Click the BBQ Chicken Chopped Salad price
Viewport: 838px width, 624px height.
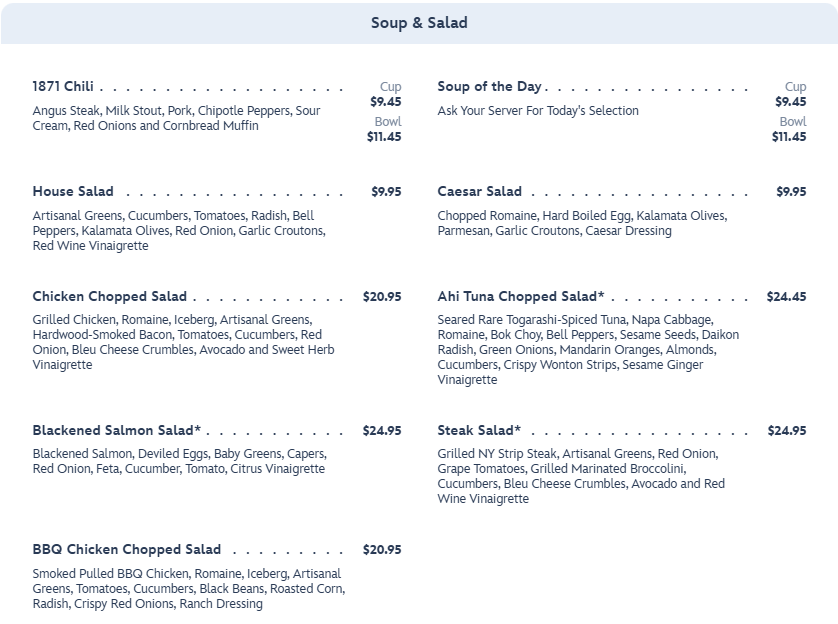point(382,550)
